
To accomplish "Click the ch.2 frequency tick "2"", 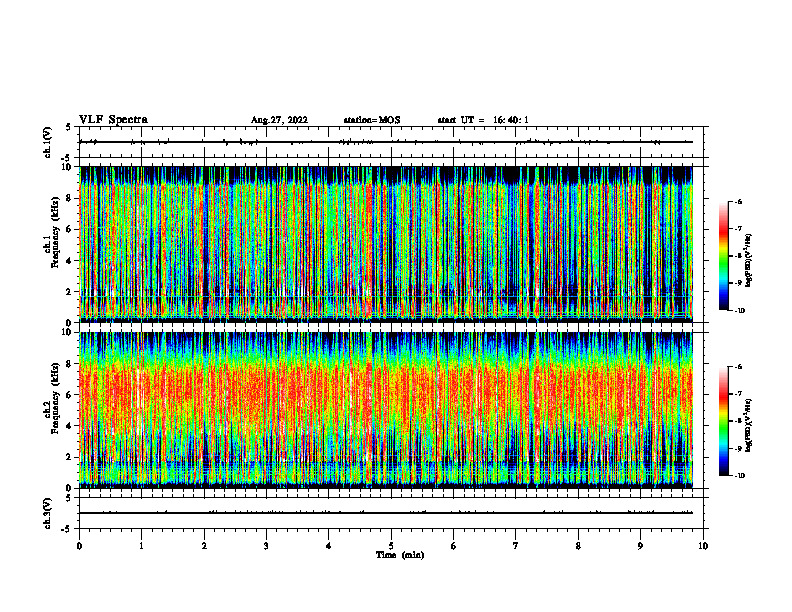I will tap(67, 457).
